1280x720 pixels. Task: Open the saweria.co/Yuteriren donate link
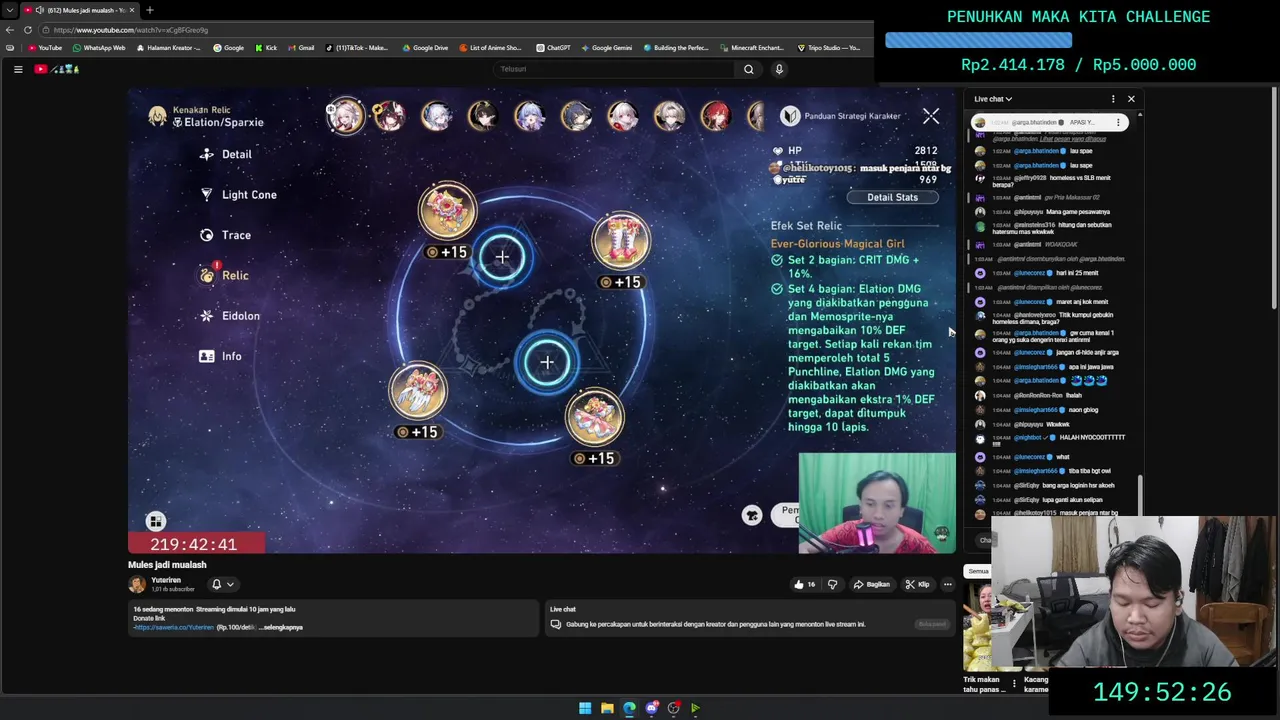[175, 627]
